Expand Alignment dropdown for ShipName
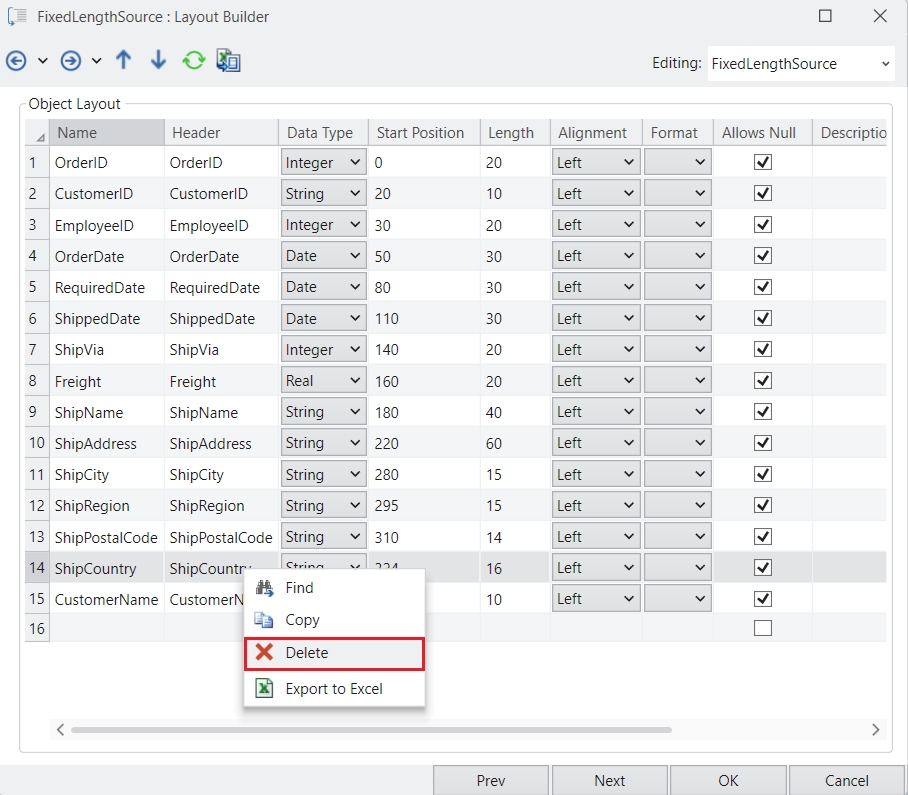This screenshot has height=795, width=908. click(595, 412)
